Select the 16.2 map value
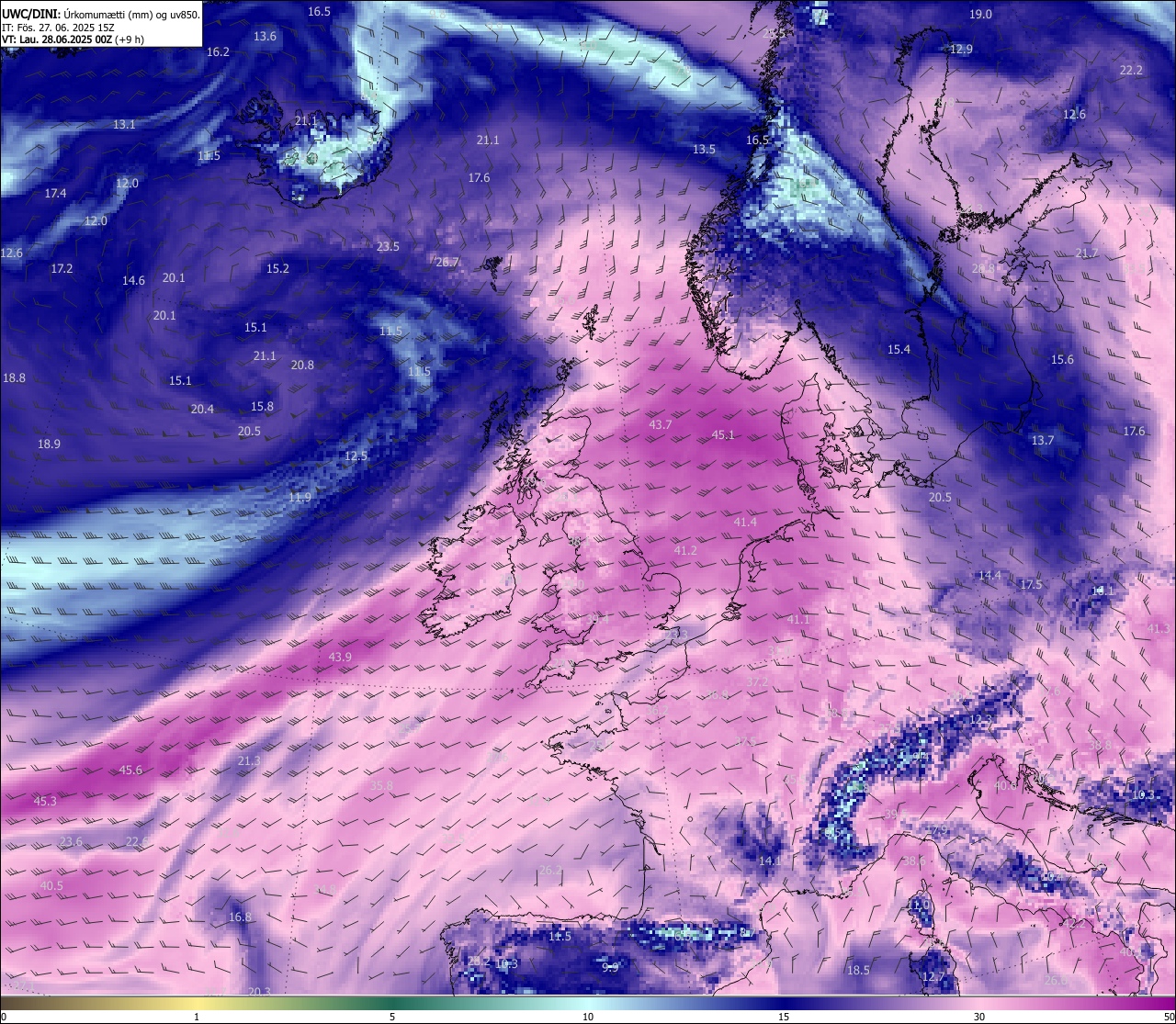Screen dimensions: 1176x1024 pyautogui.click(x=218, y=52)
